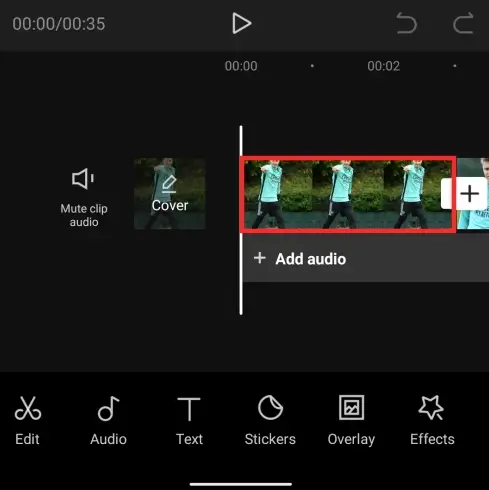Redo the last undone edit
The width and height of the screenshot is (489, 490).
[x=463, y=23]
